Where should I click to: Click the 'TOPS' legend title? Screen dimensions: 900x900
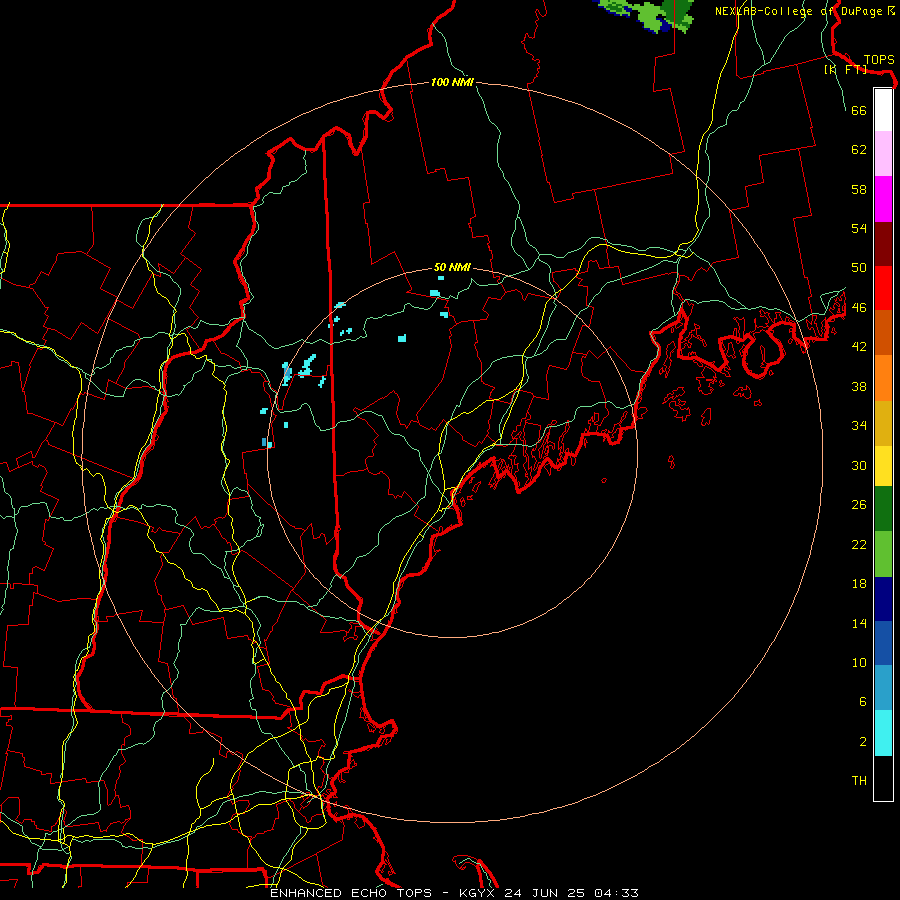[x=879, y=59]
